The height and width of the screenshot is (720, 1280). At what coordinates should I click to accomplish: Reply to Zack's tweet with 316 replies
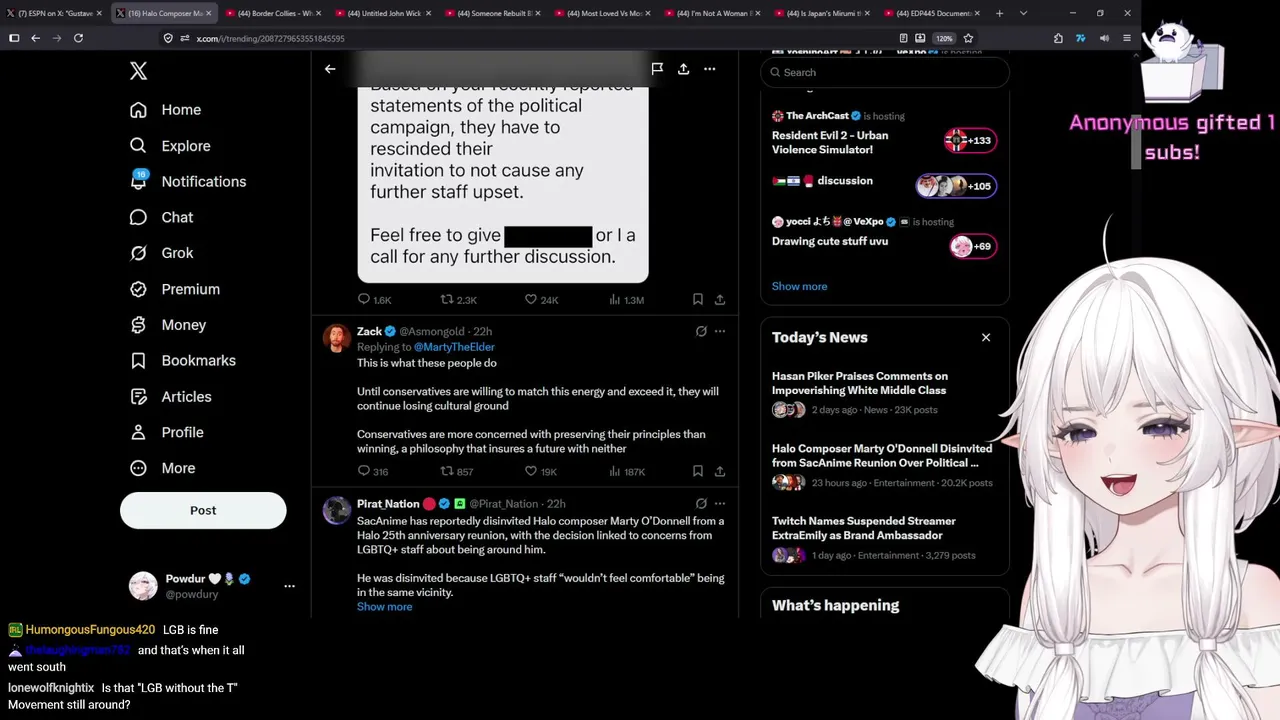pyautogui.click(x=364, y=471)
